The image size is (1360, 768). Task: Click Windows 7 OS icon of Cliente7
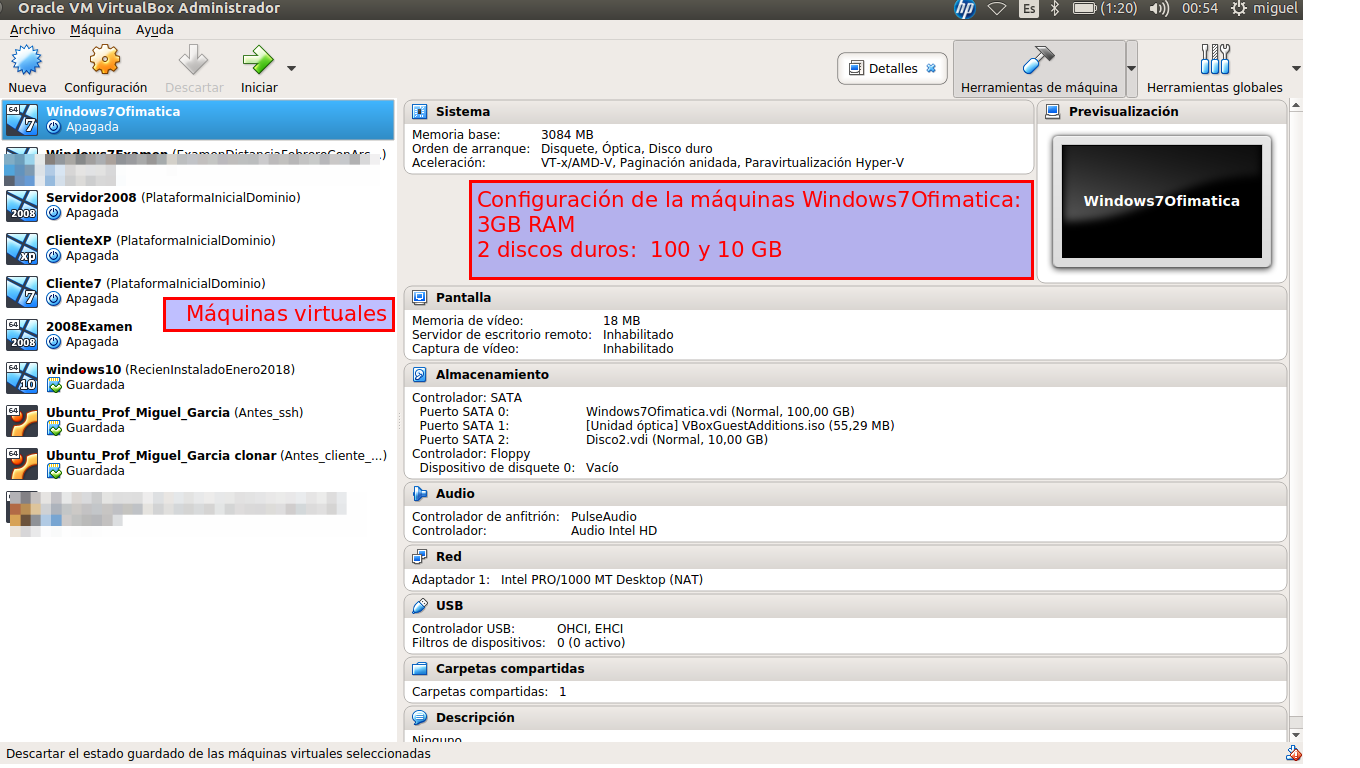tap(22, 291)
